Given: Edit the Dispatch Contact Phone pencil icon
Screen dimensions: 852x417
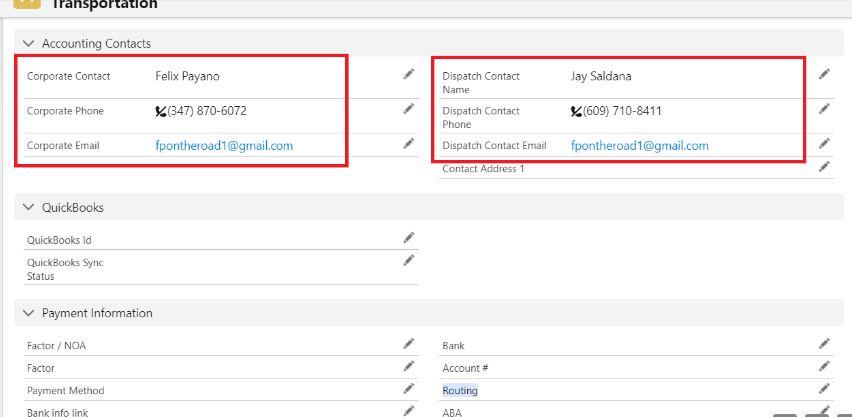Looking at the screenshot, I should 824,109.
